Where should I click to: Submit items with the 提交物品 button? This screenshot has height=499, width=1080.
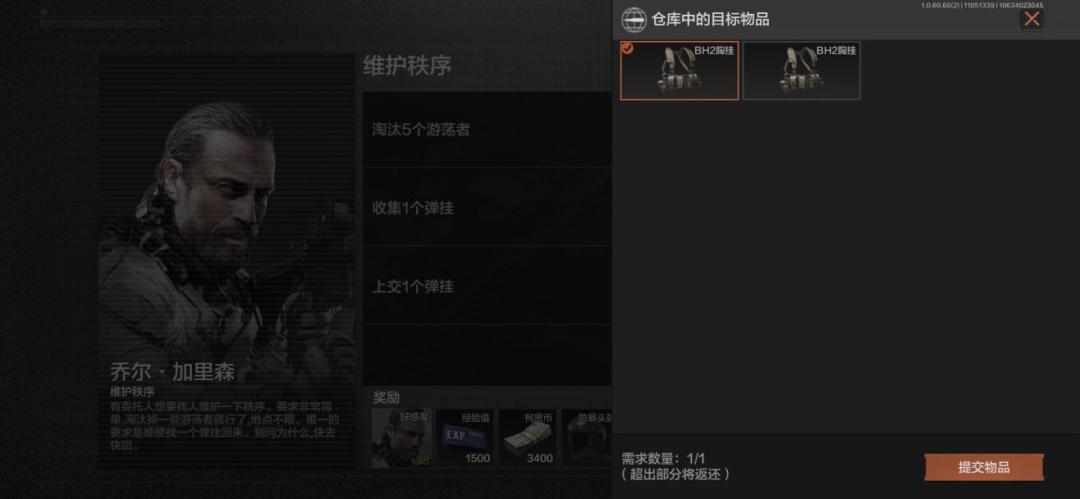tap(984, 467)
